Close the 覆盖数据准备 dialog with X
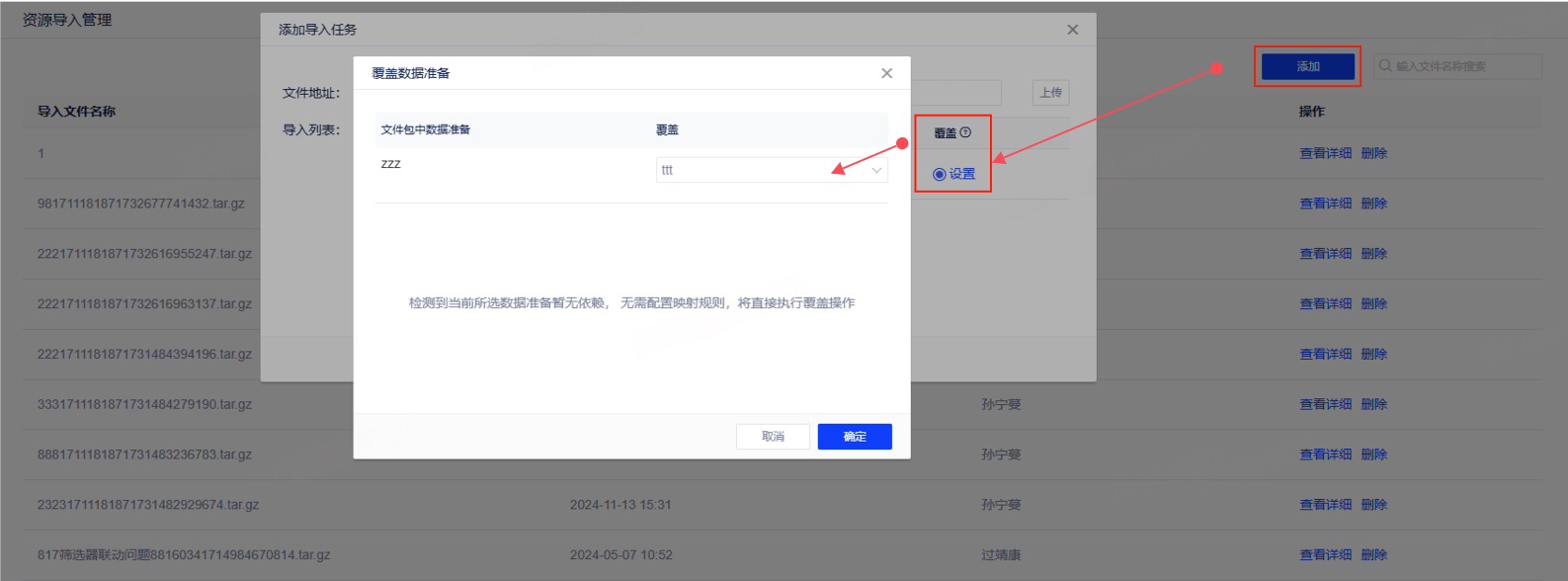1568x581 pixels. 886,73
